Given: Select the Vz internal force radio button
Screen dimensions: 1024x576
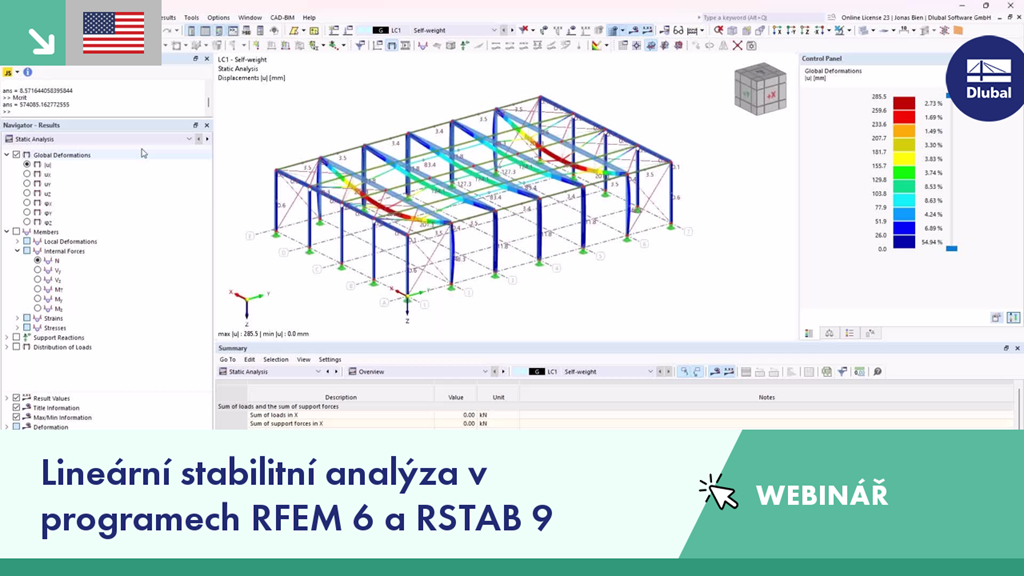Looking at the screenshot, I should pyautogui.click(x=37, y=280).
